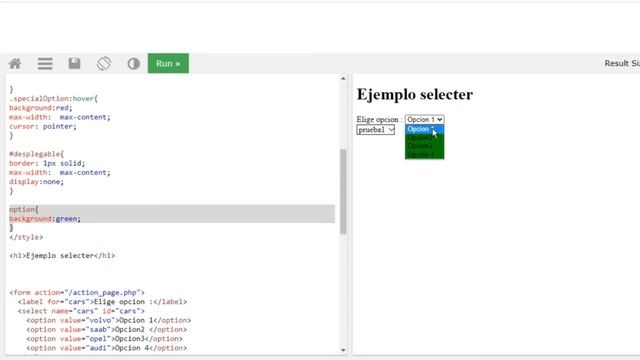Click the option value="saab" code line
Image resolution: width=640 pixels, height=360 pixels.
tap(107, 330)
